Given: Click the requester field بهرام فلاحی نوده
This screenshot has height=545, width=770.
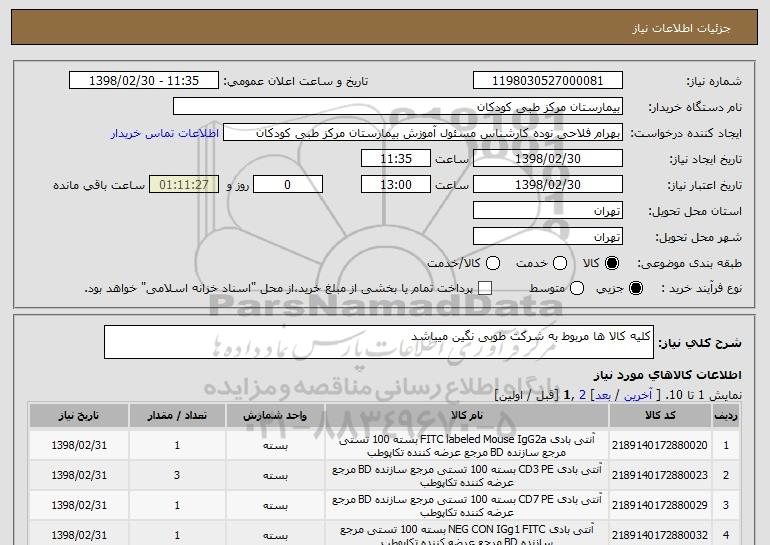Looking at the screenshot, I should tap(423, 133).
